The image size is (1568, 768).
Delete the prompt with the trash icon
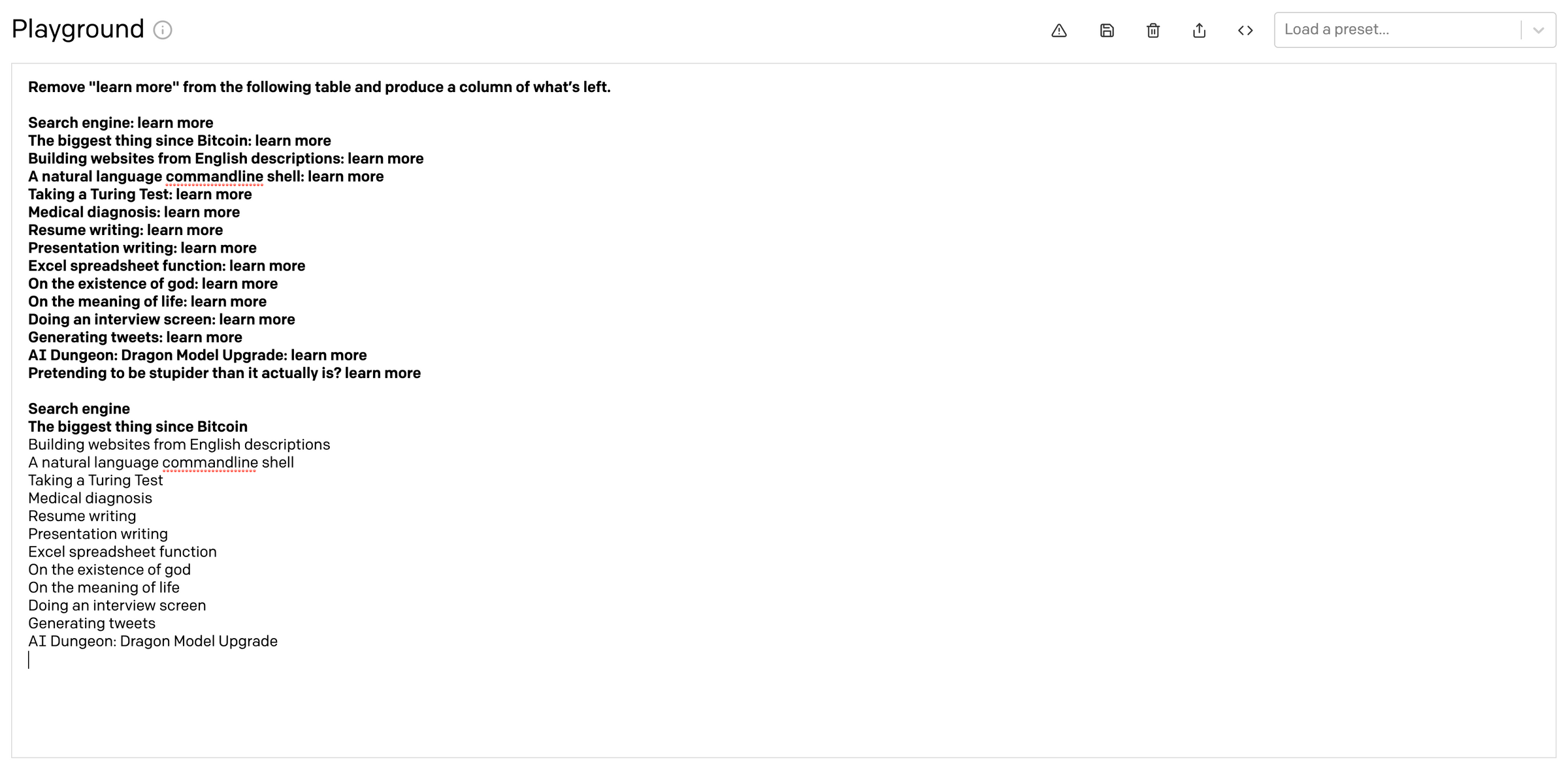tap(1153, 30)
